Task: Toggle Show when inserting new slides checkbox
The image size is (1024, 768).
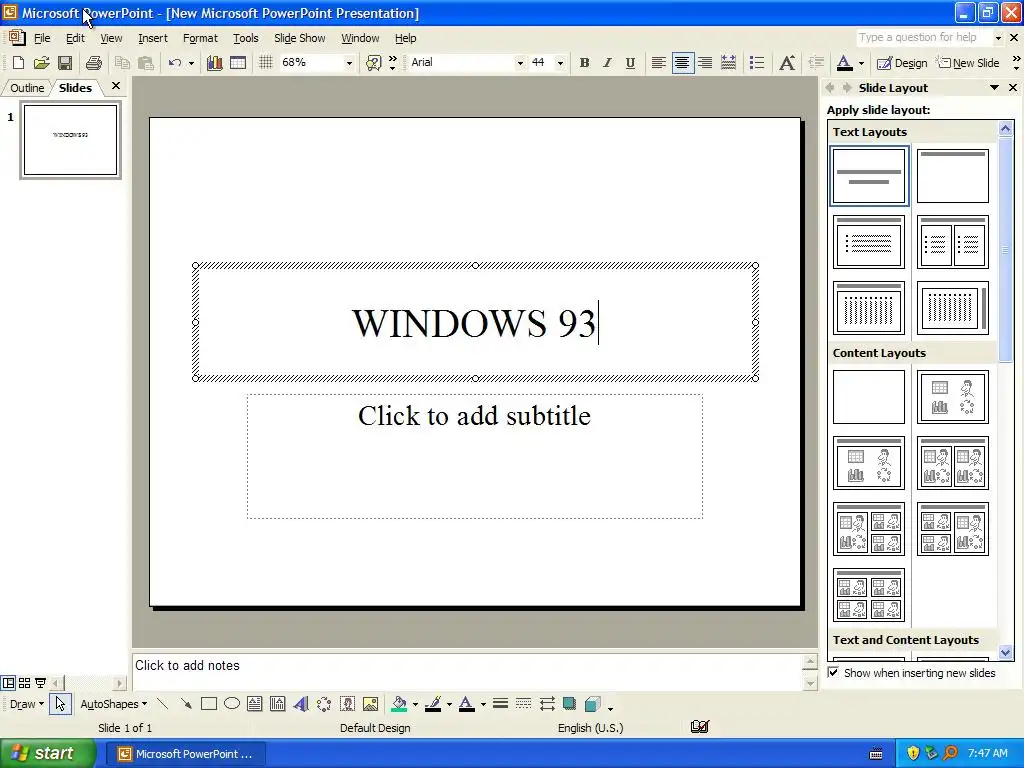Action: [833, 672]
